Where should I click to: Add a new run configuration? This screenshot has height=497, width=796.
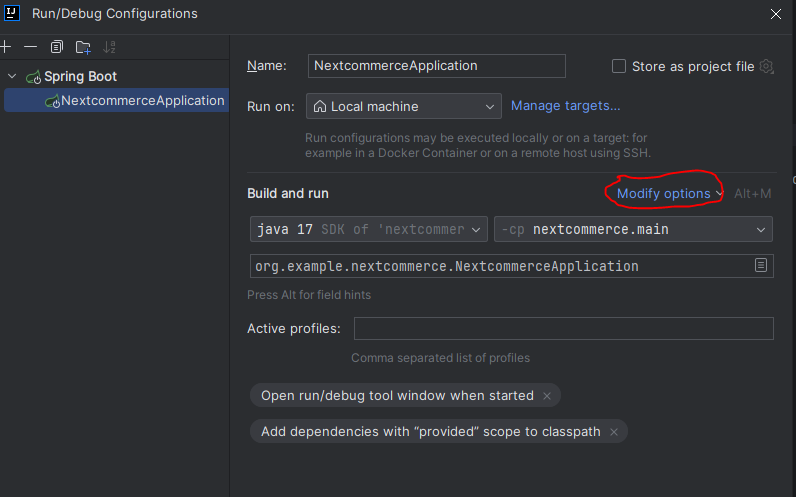point(6,47)
